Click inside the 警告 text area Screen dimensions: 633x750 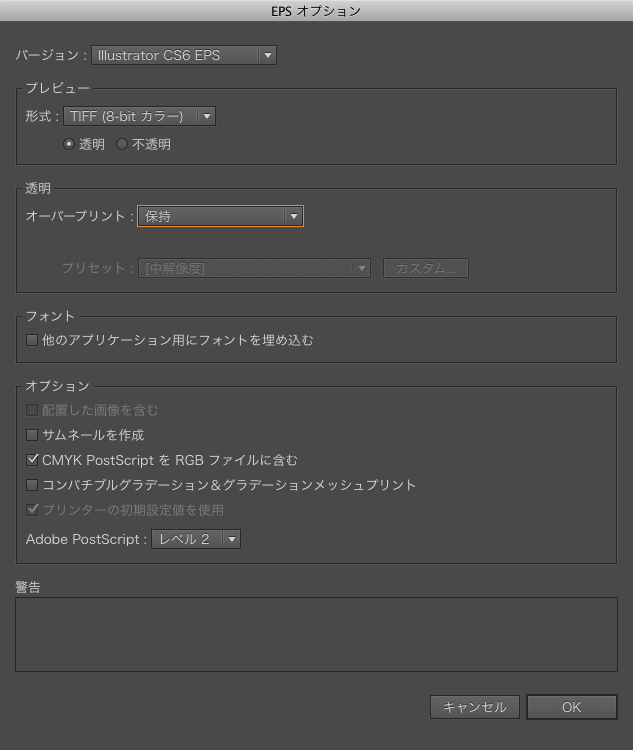[x=316, y=634]
